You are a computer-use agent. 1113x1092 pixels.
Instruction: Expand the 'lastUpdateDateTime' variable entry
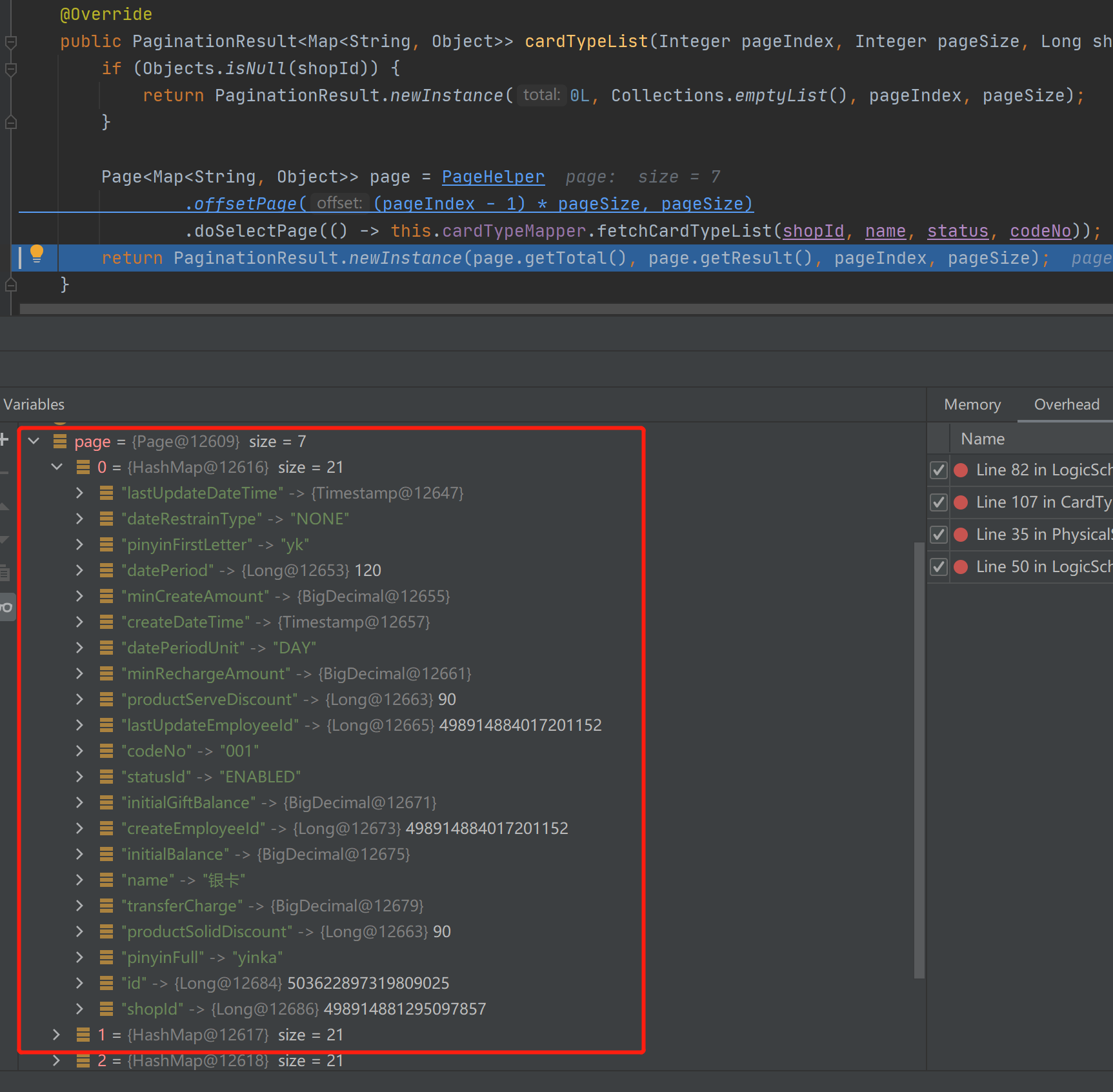[79, 493]
